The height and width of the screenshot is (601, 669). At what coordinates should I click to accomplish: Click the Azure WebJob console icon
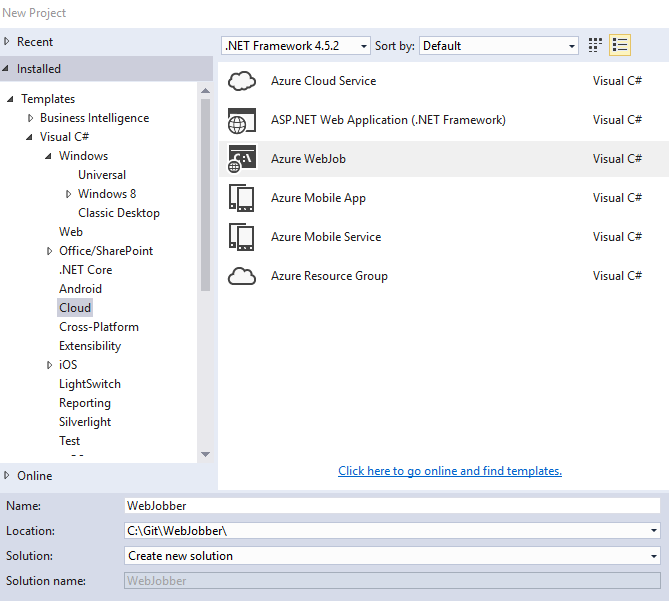click(242, 159)
